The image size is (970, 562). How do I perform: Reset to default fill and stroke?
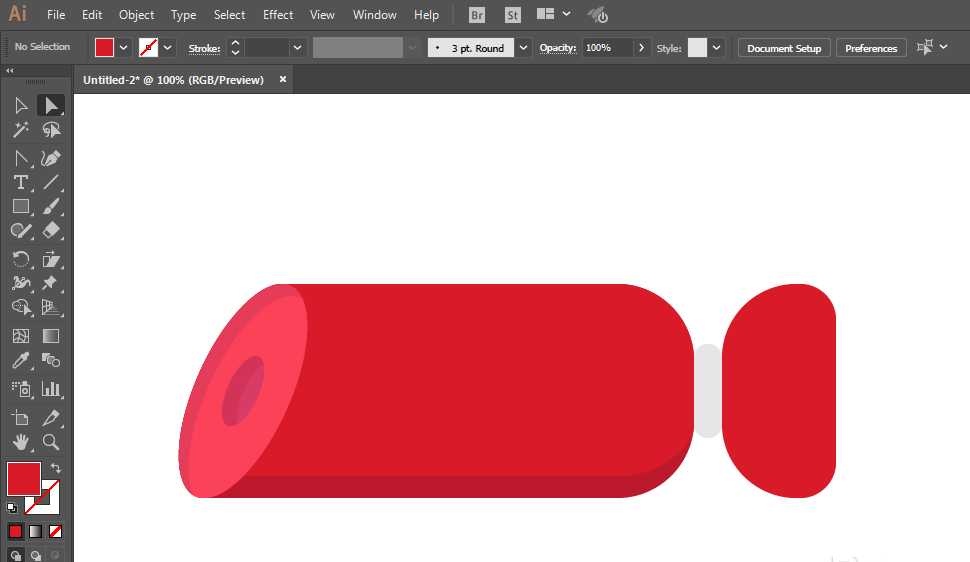[x=12, y=508]
